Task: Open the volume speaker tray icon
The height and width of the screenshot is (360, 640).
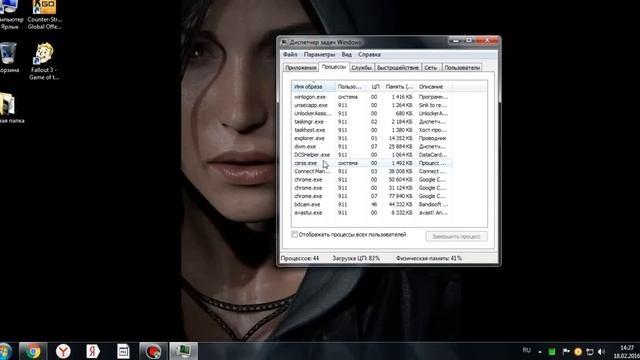Action: tap(602, 351)
